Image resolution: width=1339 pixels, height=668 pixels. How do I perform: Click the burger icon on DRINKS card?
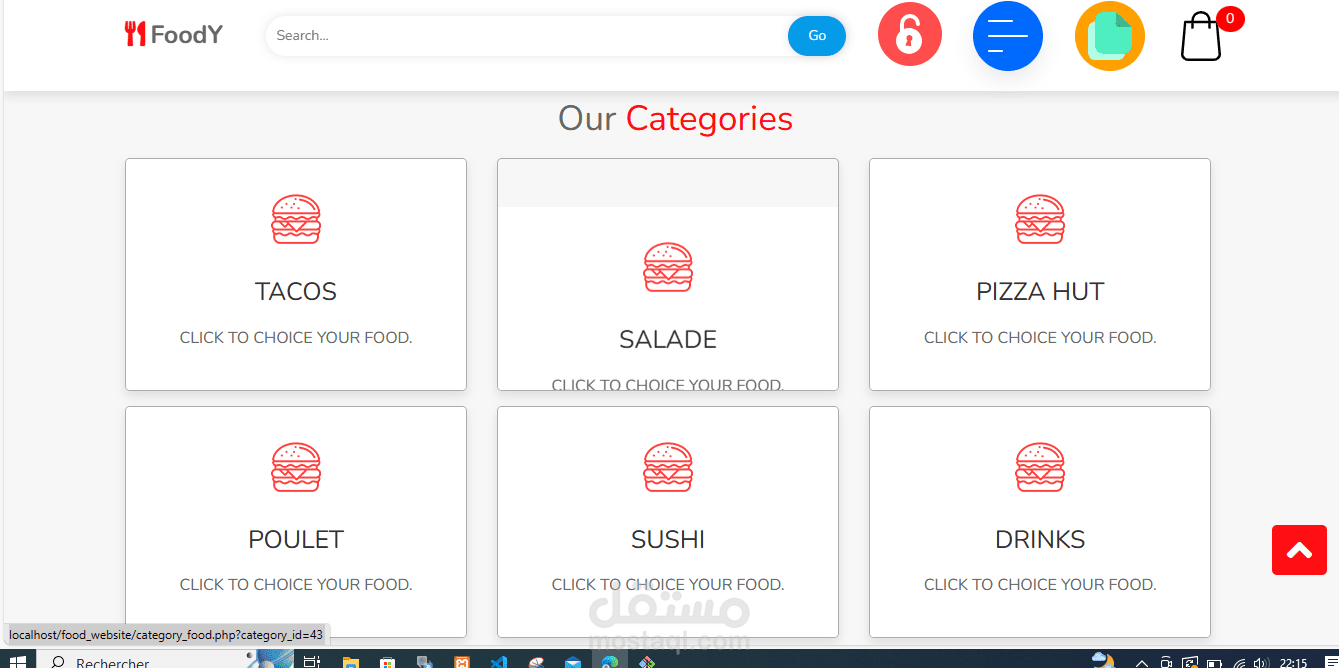(1040, 467)
